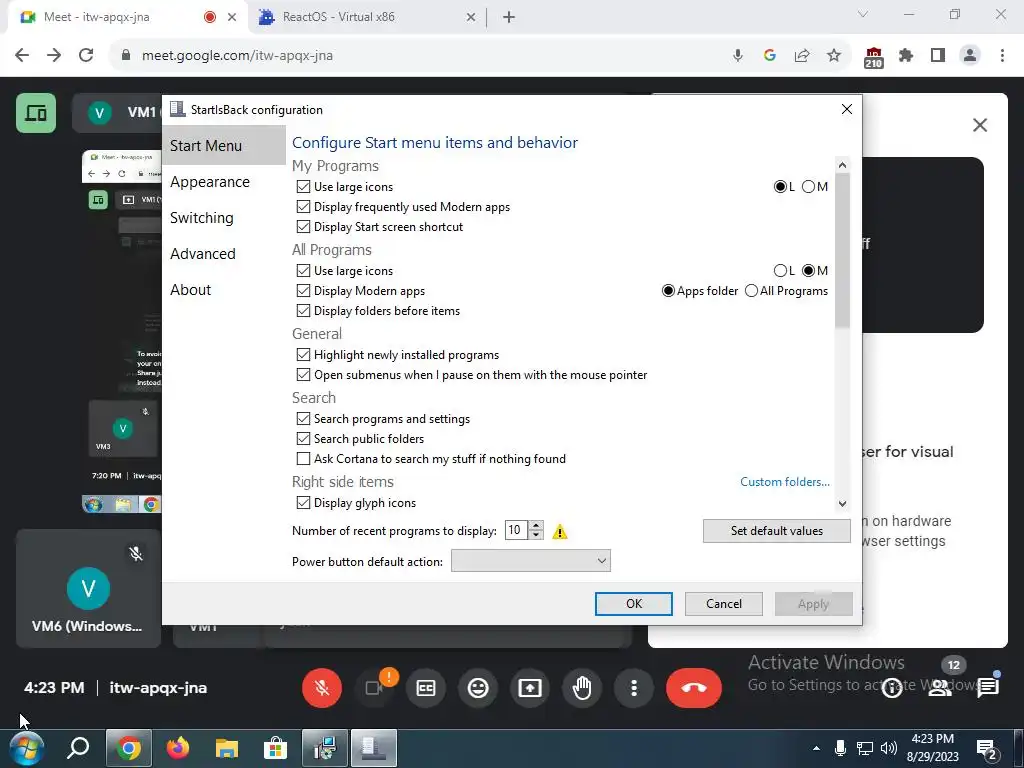1024x768 pixels.
Task: Click Chrome address bar URL
Action: (237, 56)
